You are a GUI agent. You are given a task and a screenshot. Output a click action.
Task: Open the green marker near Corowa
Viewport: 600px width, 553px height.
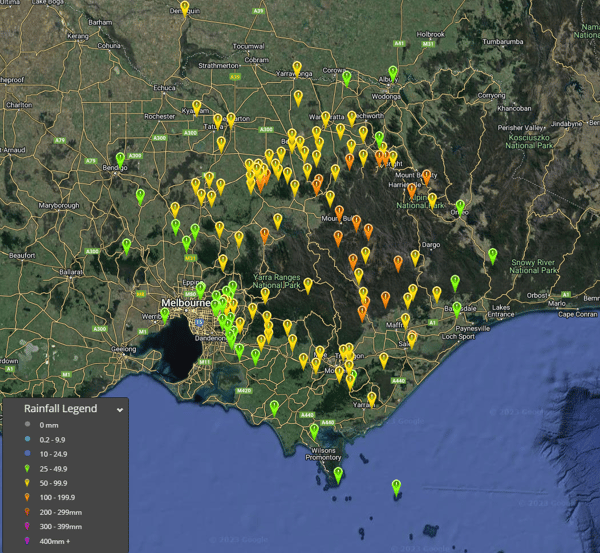tap(347, 77)
